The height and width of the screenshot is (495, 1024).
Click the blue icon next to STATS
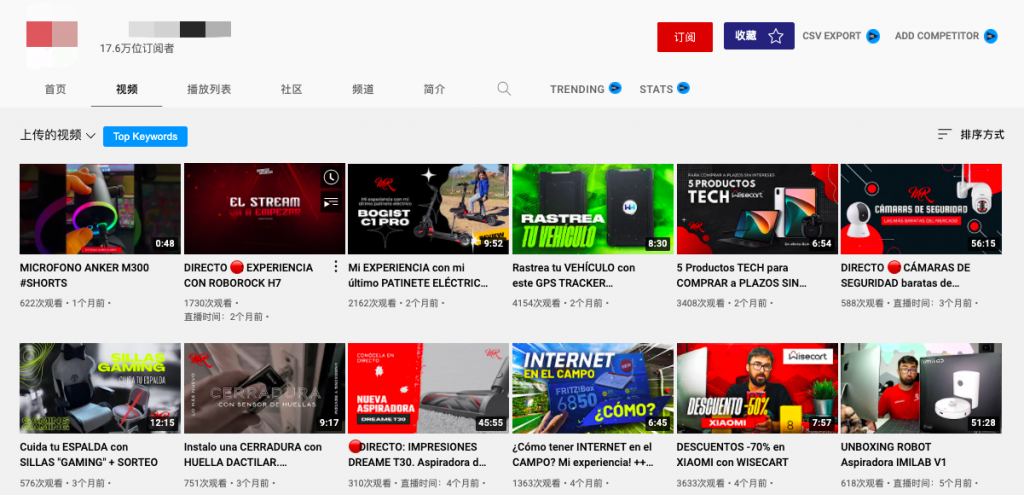point(683,88)
